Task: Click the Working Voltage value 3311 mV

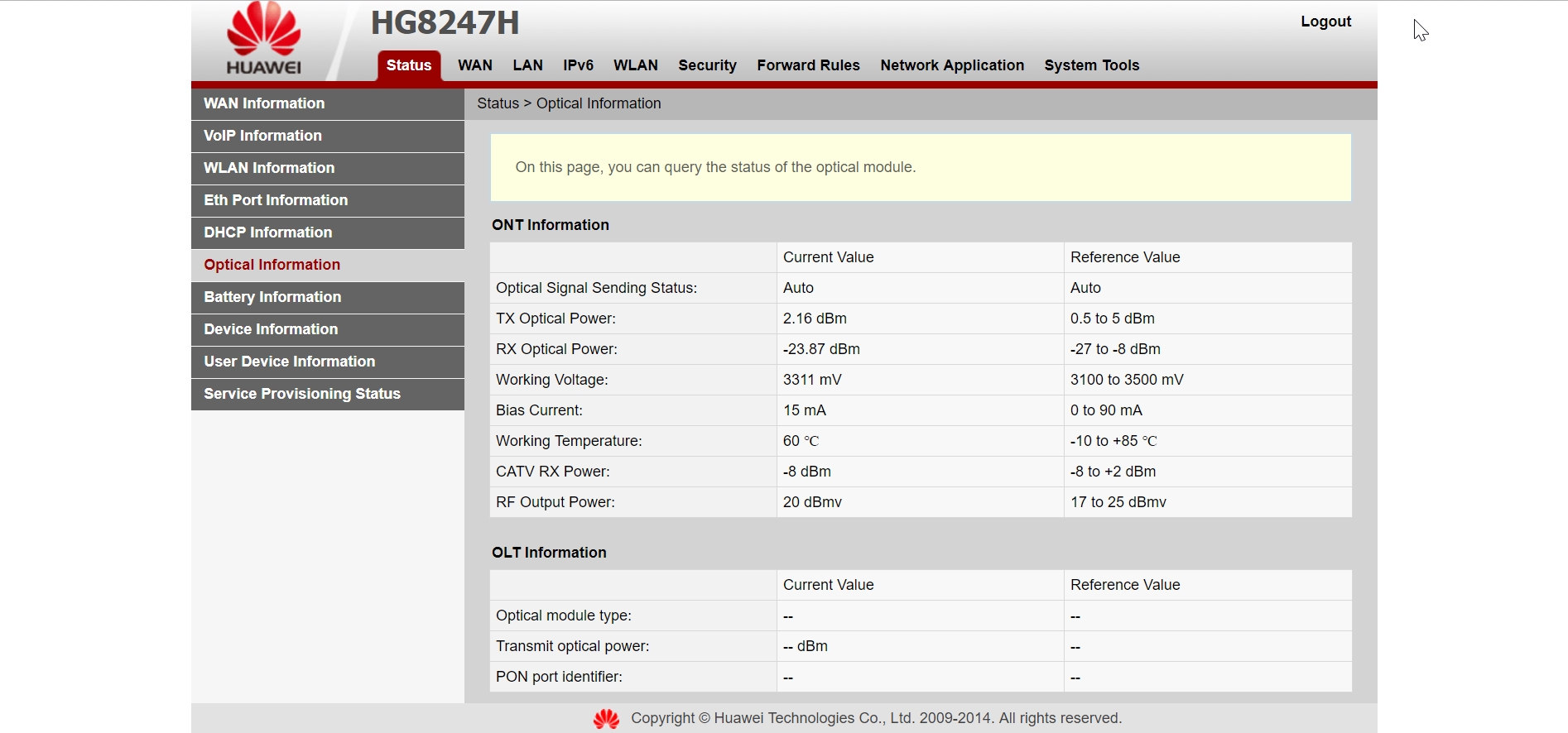Action: tap(812, 380)
